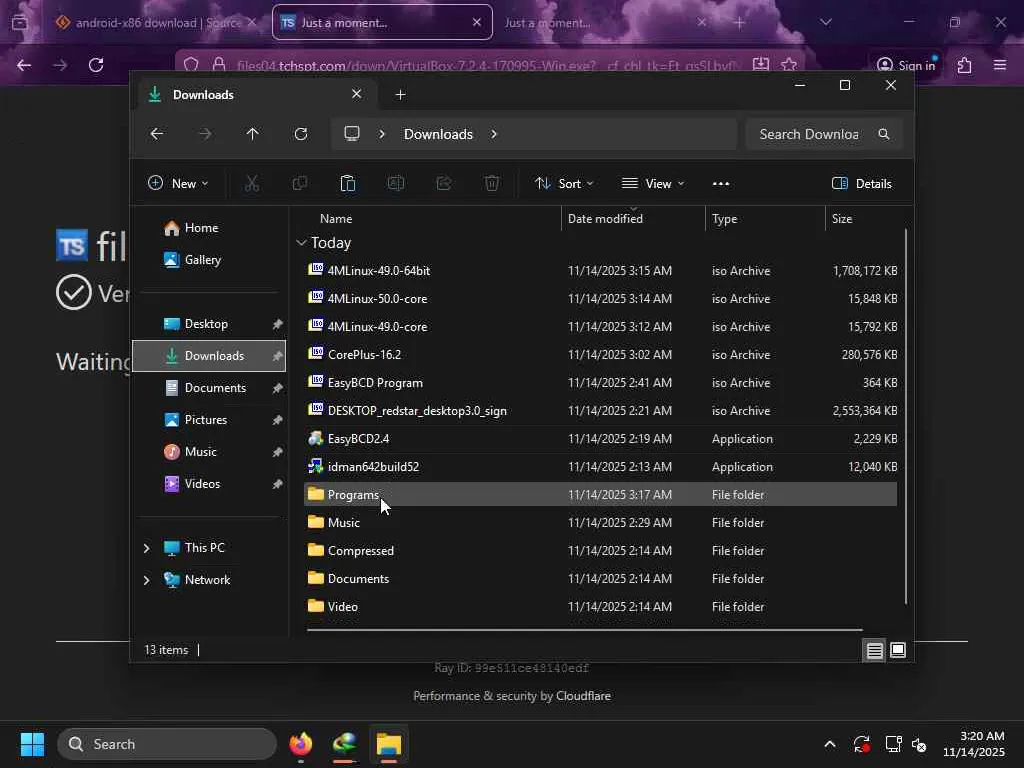Select DESKTOP_redstar_desktop3.0_sign file

[600, 411]
